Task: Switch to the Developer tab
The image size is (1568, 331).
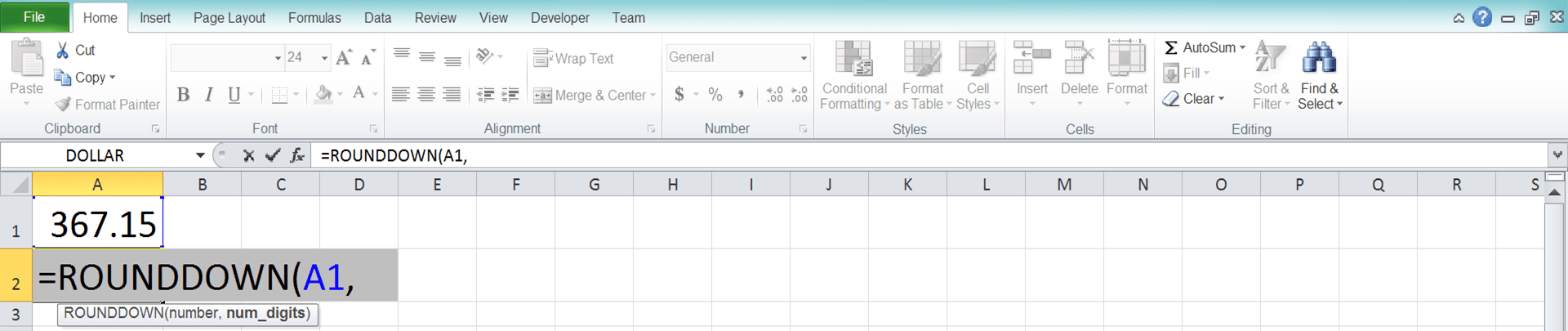Action: [560, 18]
